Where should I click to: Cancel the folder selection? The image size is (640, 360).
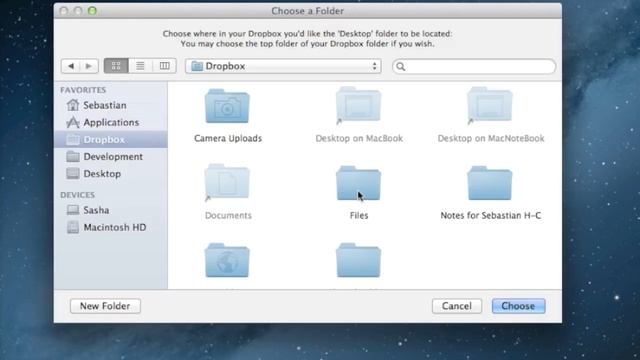457,306
